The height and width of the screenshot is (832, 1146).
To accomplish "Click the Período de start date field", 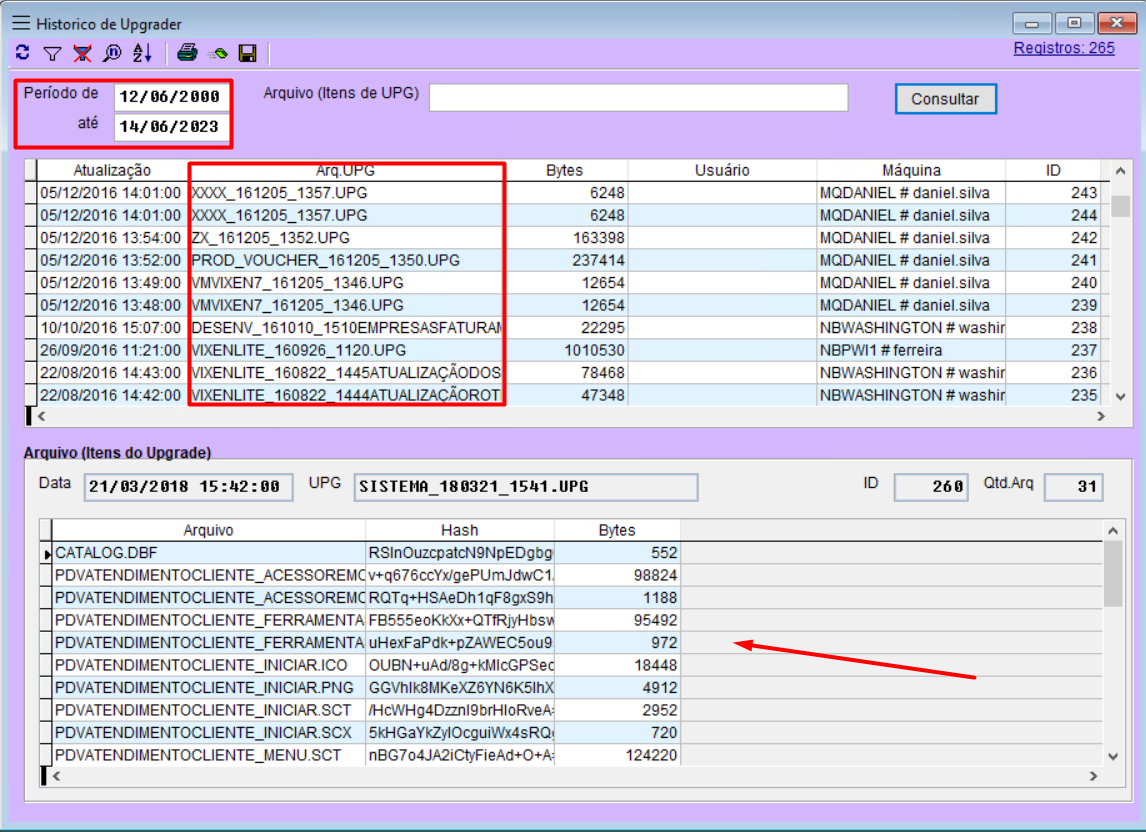I will point(170,97).
